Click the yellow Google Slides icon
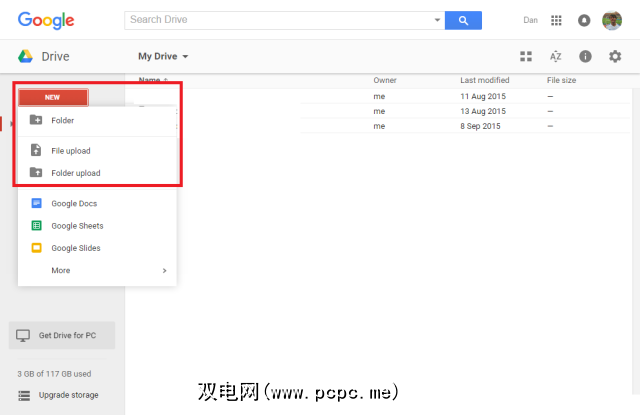 [x=36, y=248]
